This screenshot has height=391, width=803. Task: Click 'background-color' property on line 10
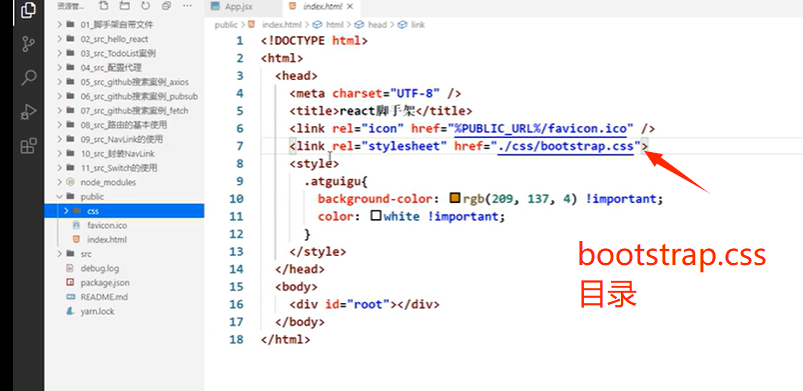coord(376,199)
